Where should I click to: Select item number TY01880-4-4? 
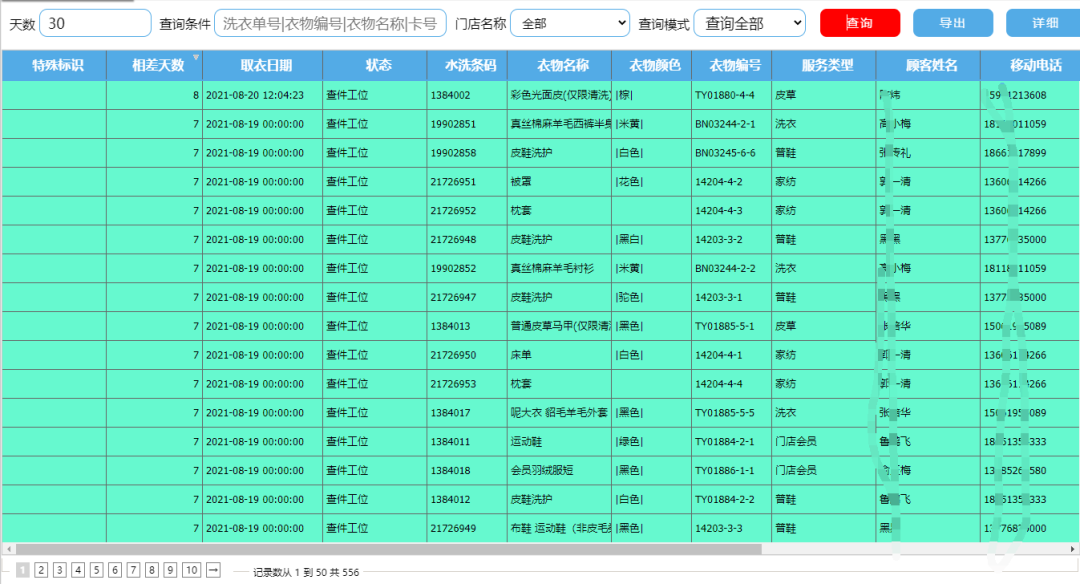[x=731, y=95]
